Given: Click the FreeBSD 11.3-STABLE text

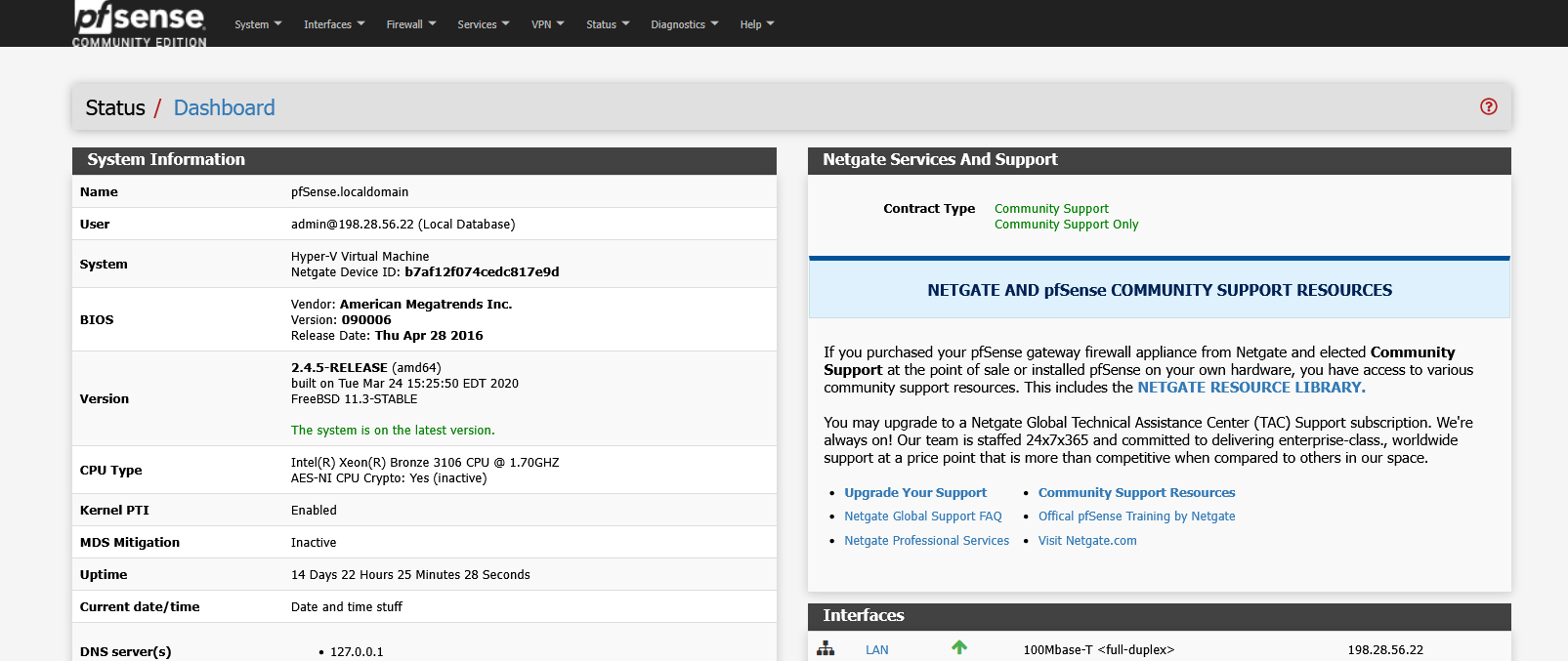Looking at the screenshot, I should pos(354,399).
